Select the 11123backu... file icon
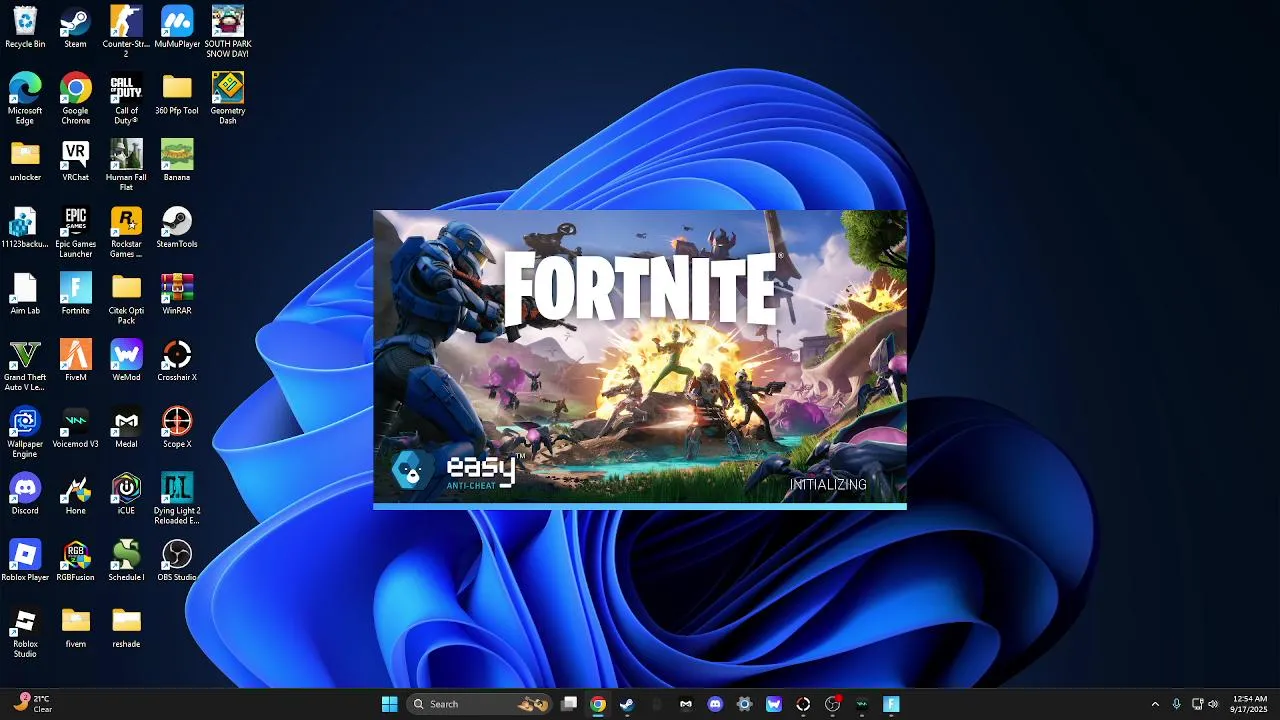1280x720 pixels. point(25,227)
